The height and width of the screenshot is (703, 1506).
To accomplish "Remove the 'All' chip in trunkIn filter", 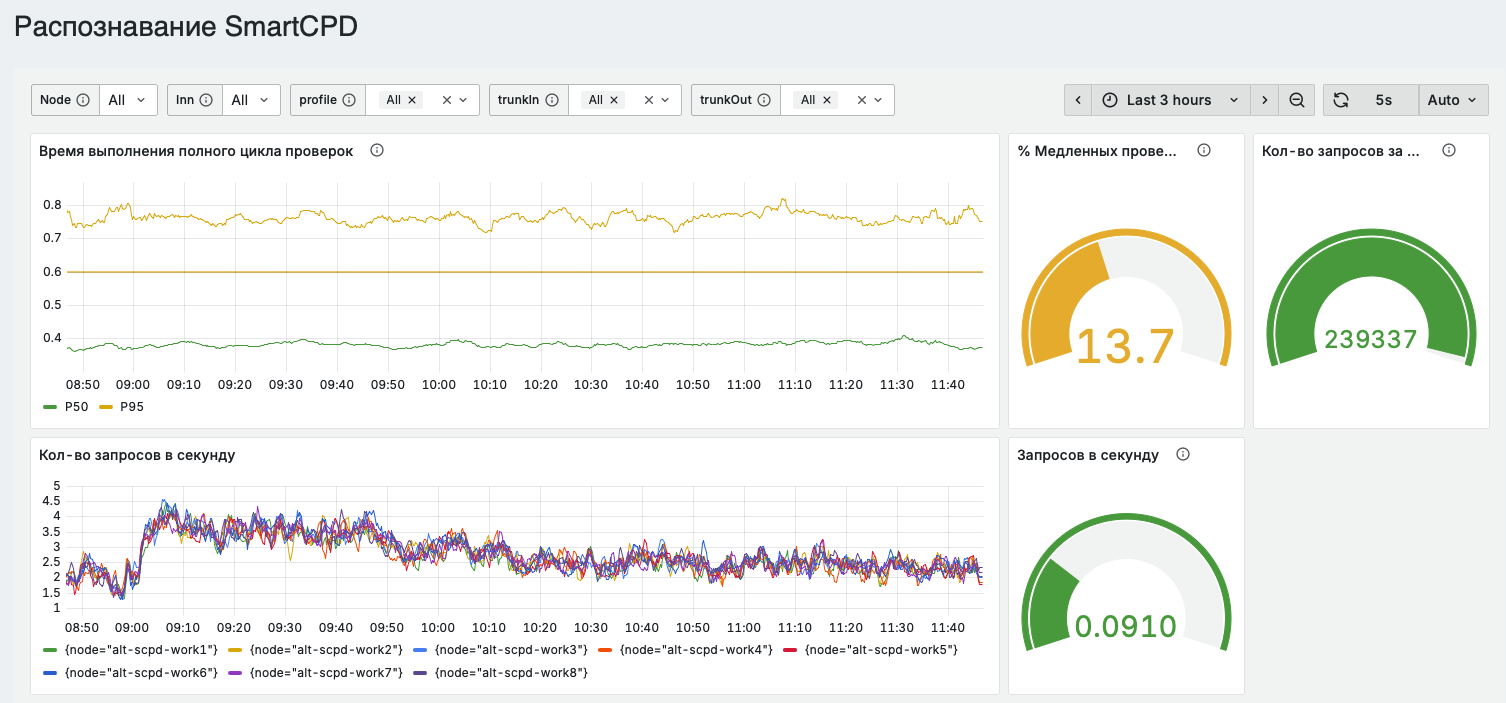I will point(616,100).
